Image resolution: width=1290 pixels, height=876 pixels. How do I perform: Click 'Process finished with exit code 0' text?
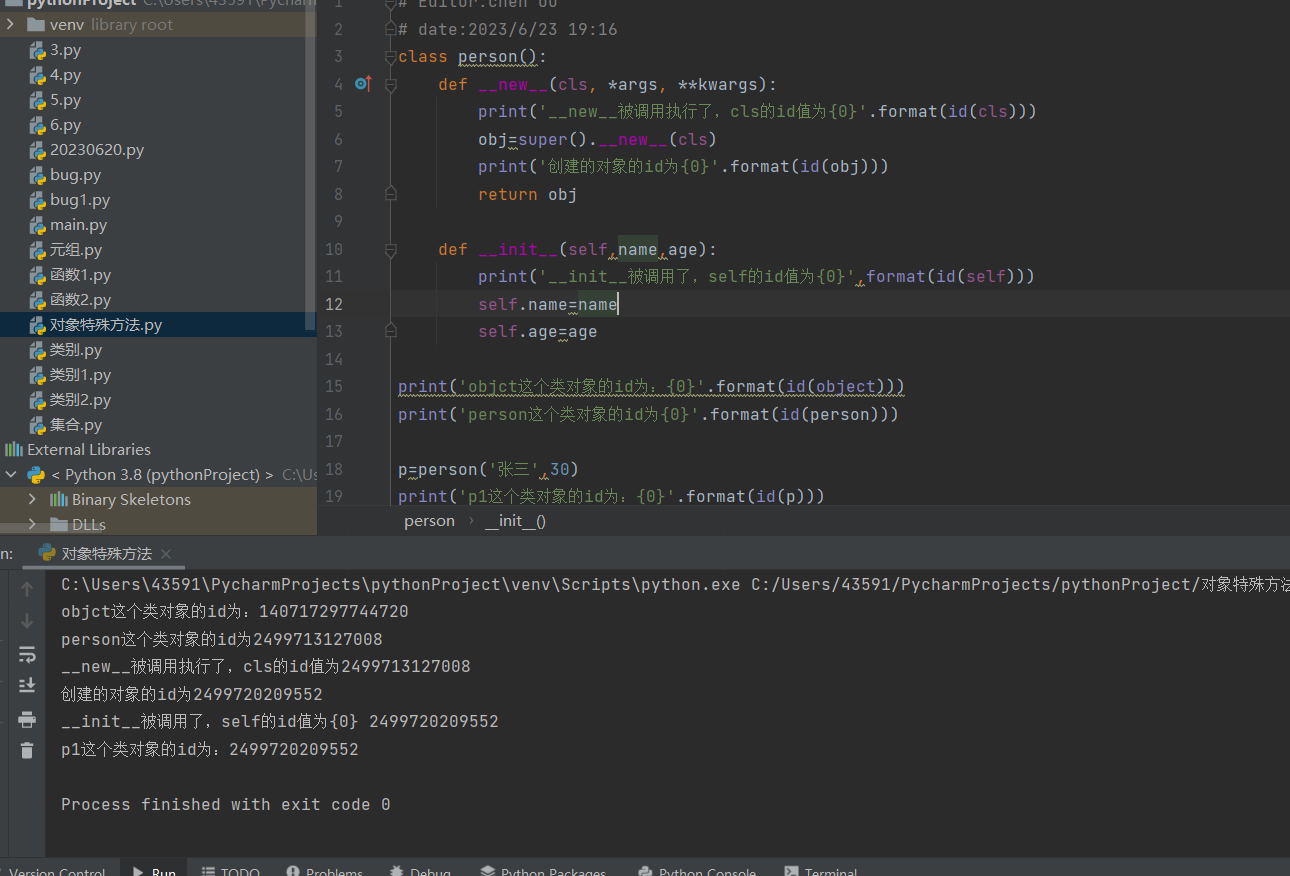[x=225, y=804]
